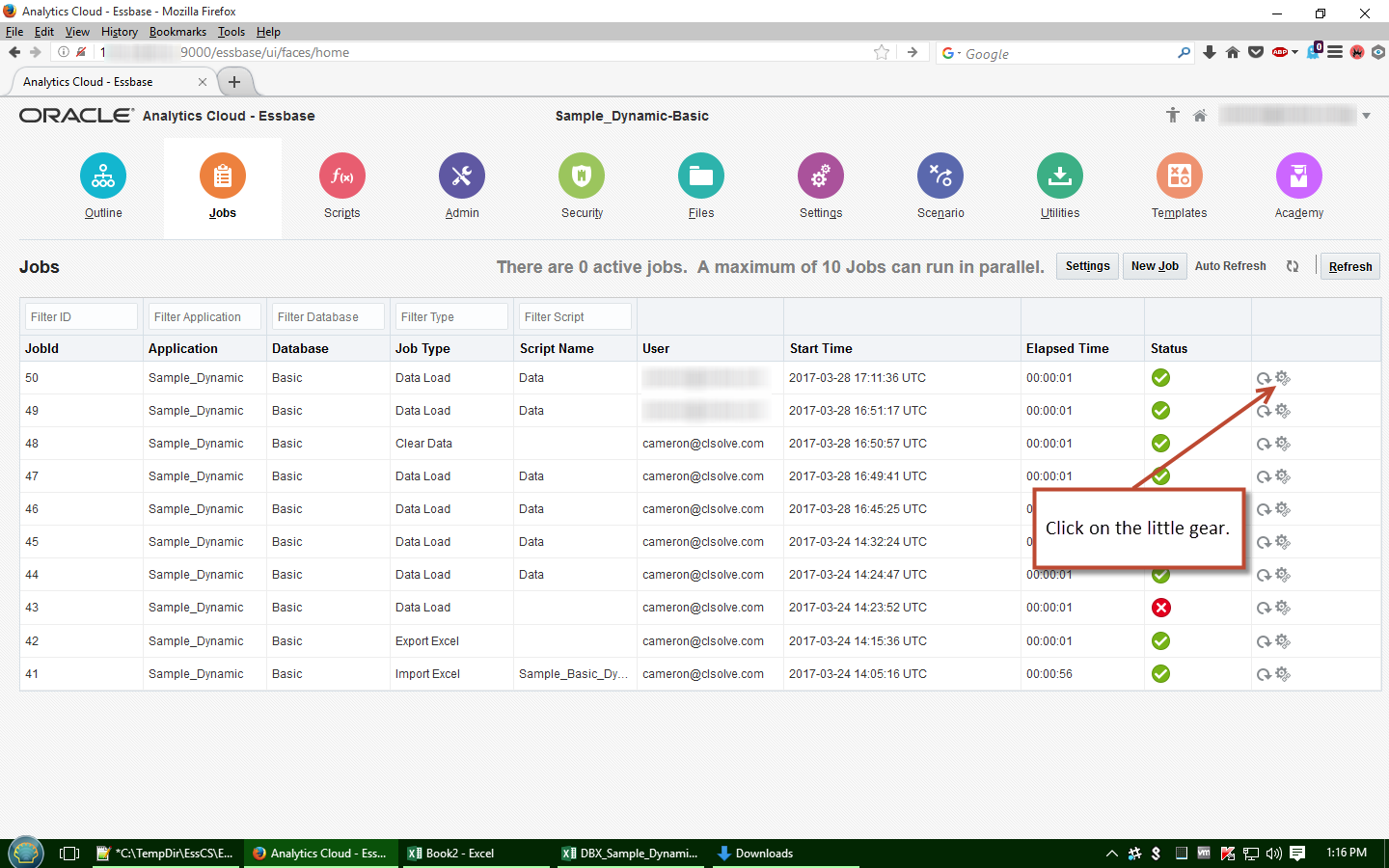The image size is (1389, 868).
Task: Click the "Sample_Basic_Dy..." script name cell
Action: 573,674
